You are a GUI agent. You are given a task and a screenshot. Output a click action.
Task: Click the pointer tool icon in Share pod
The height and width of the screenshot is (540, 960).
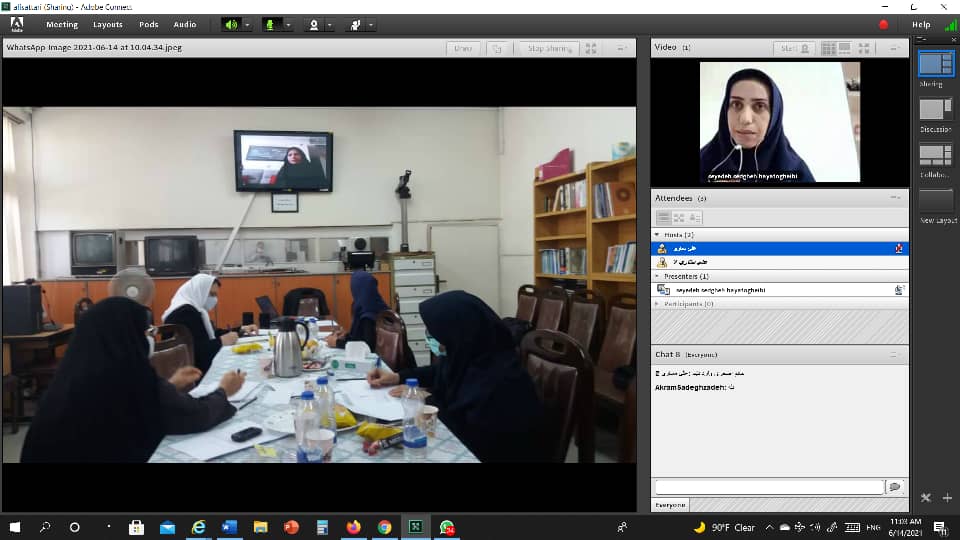(497, 48)
